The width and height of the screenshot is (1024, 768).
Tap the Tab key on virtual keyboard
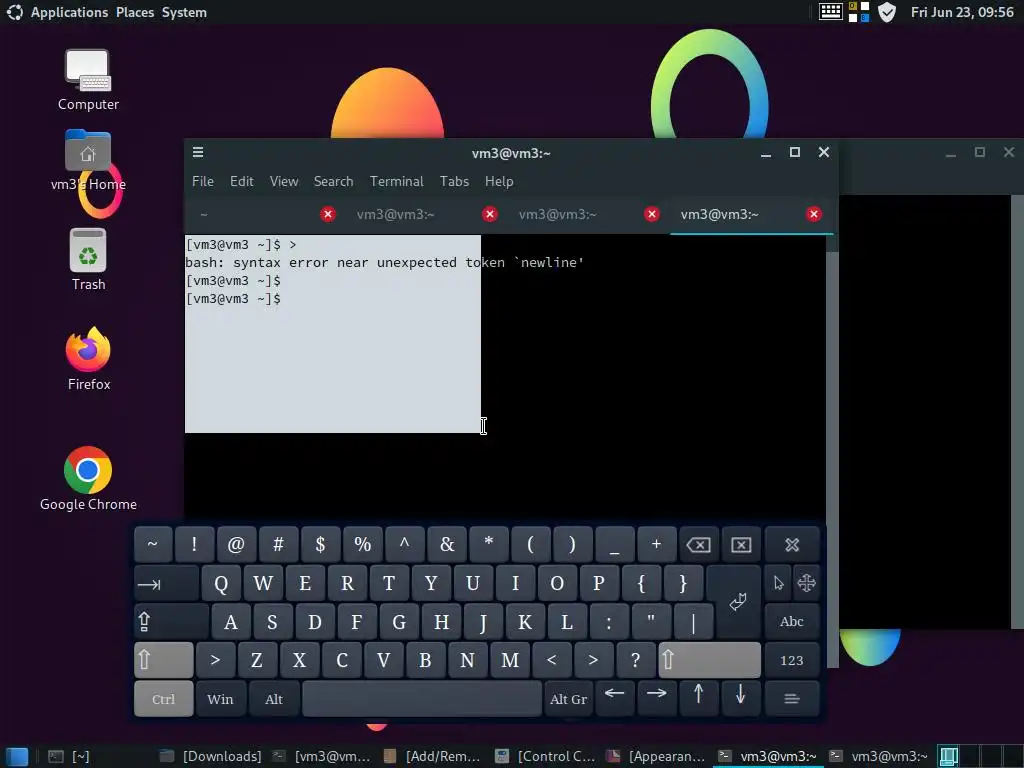click(166, 584)
